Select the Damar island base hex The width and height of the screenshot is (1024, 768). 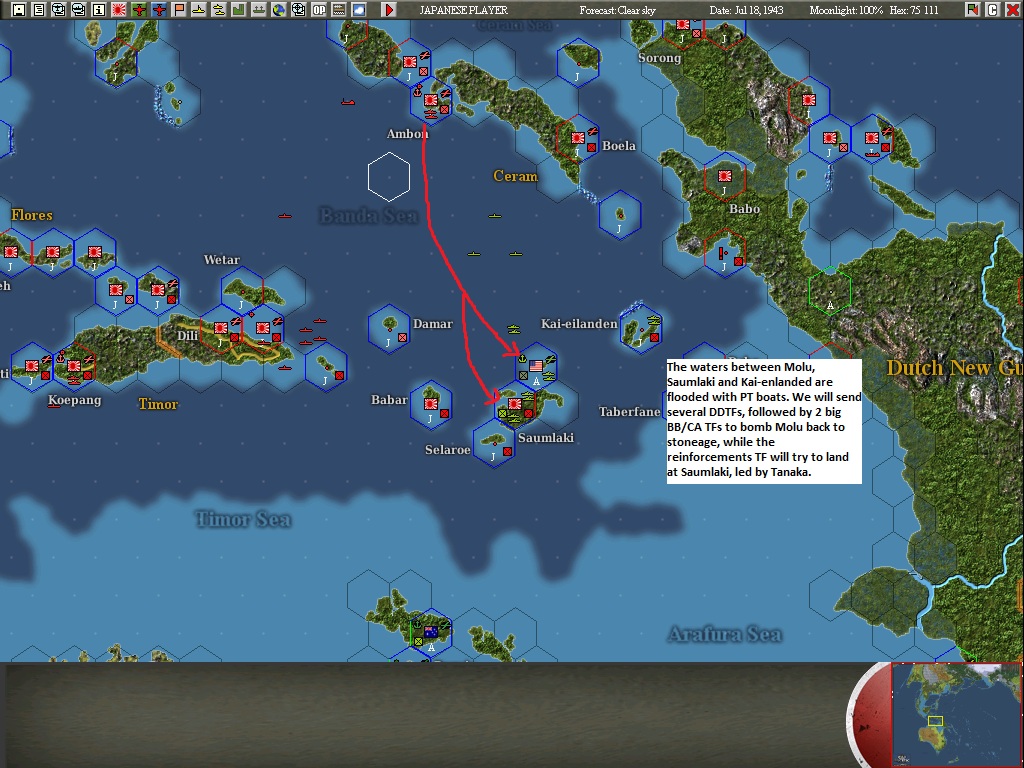tap(389, 328)
